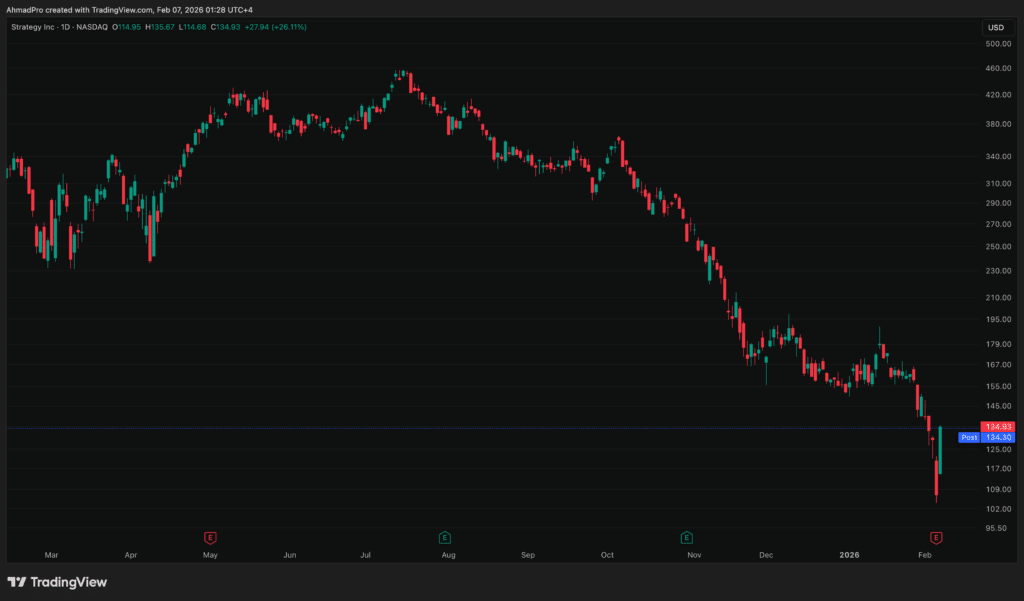
Task: Click the red earnings marker near May
Action: (x=210, y=537)
